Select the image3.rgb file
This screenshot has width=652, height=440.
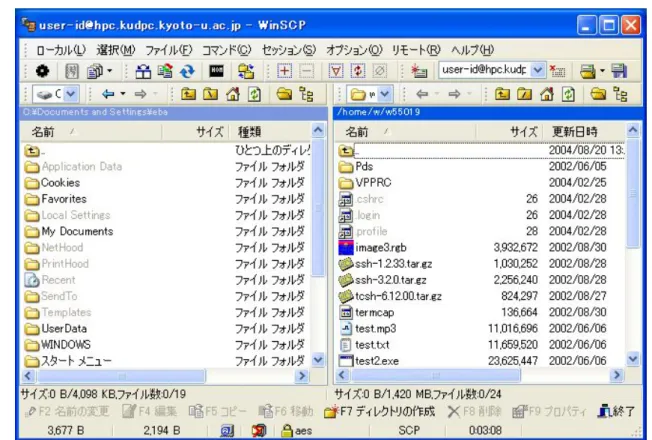click(373, 247)
